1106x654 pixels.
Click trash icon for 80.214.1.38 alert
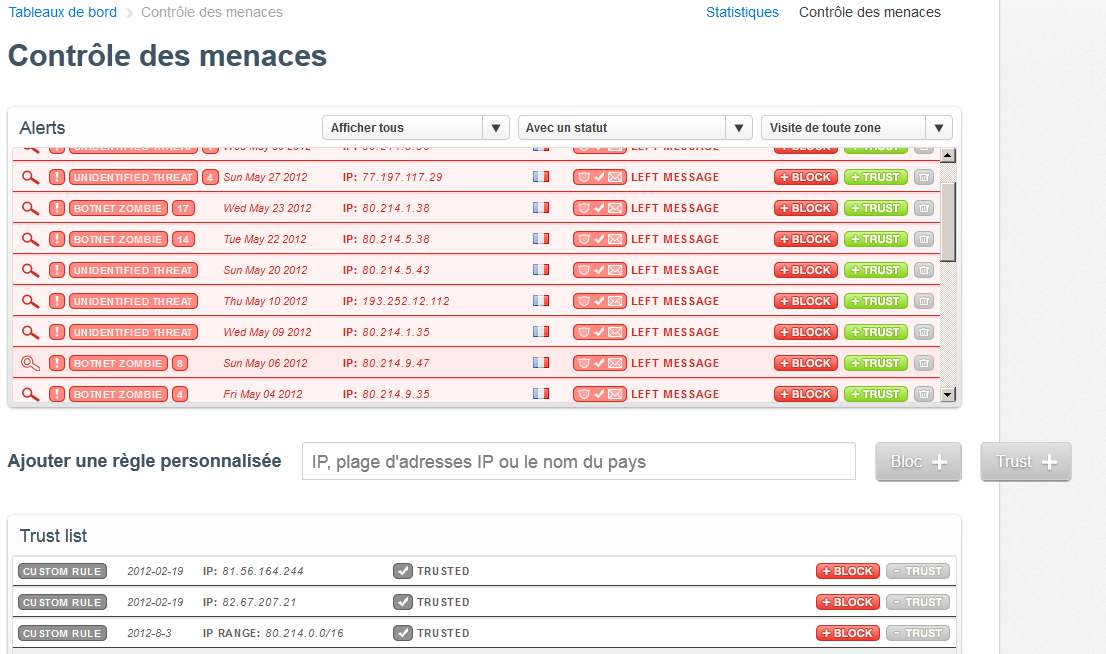[x=925, y=208]
